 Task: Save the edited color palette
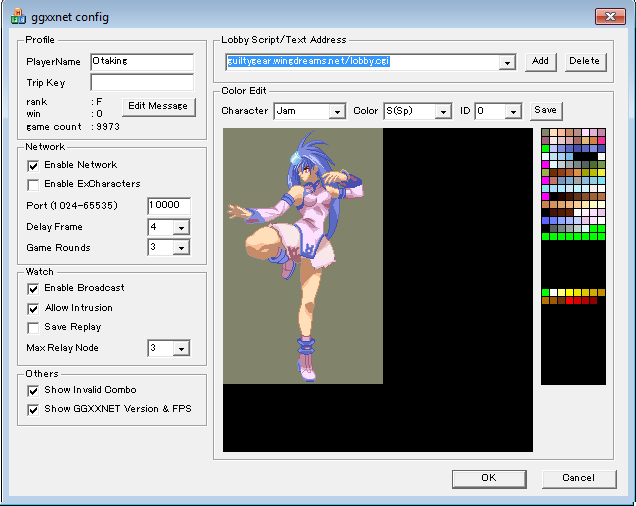tap(546, 110)
